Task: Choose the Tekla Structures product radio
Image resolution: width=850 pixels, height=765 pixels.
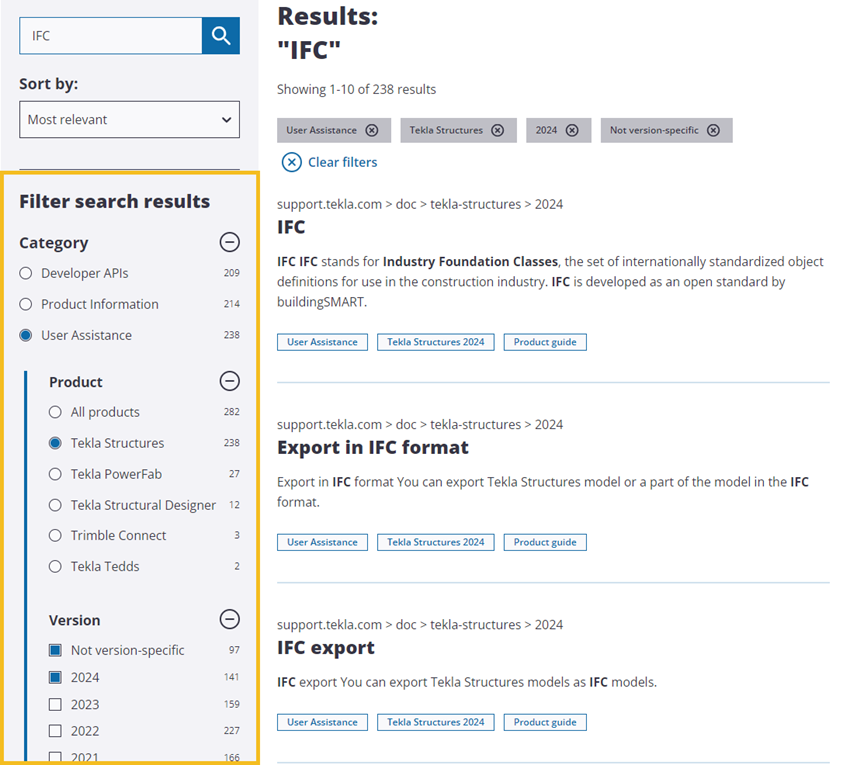Action: [55, 443]
